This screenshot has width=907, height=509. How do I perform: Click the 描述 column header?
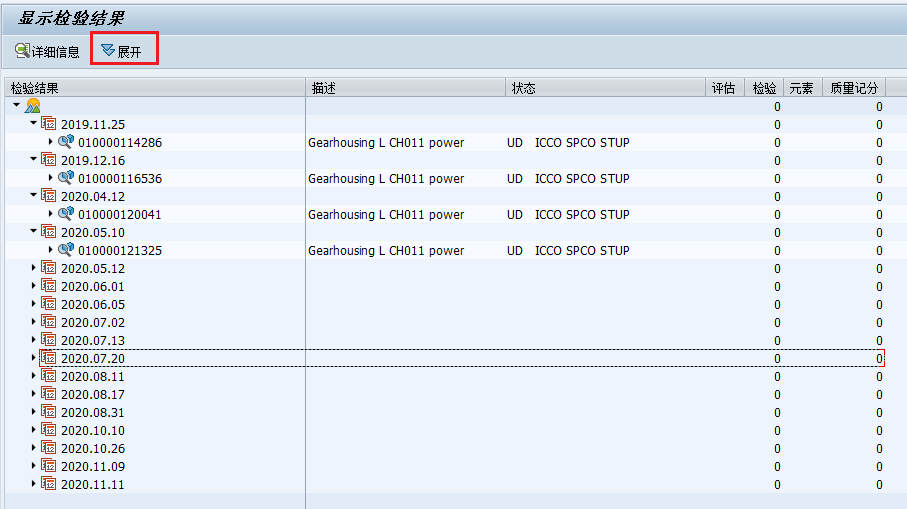[405, 88]
